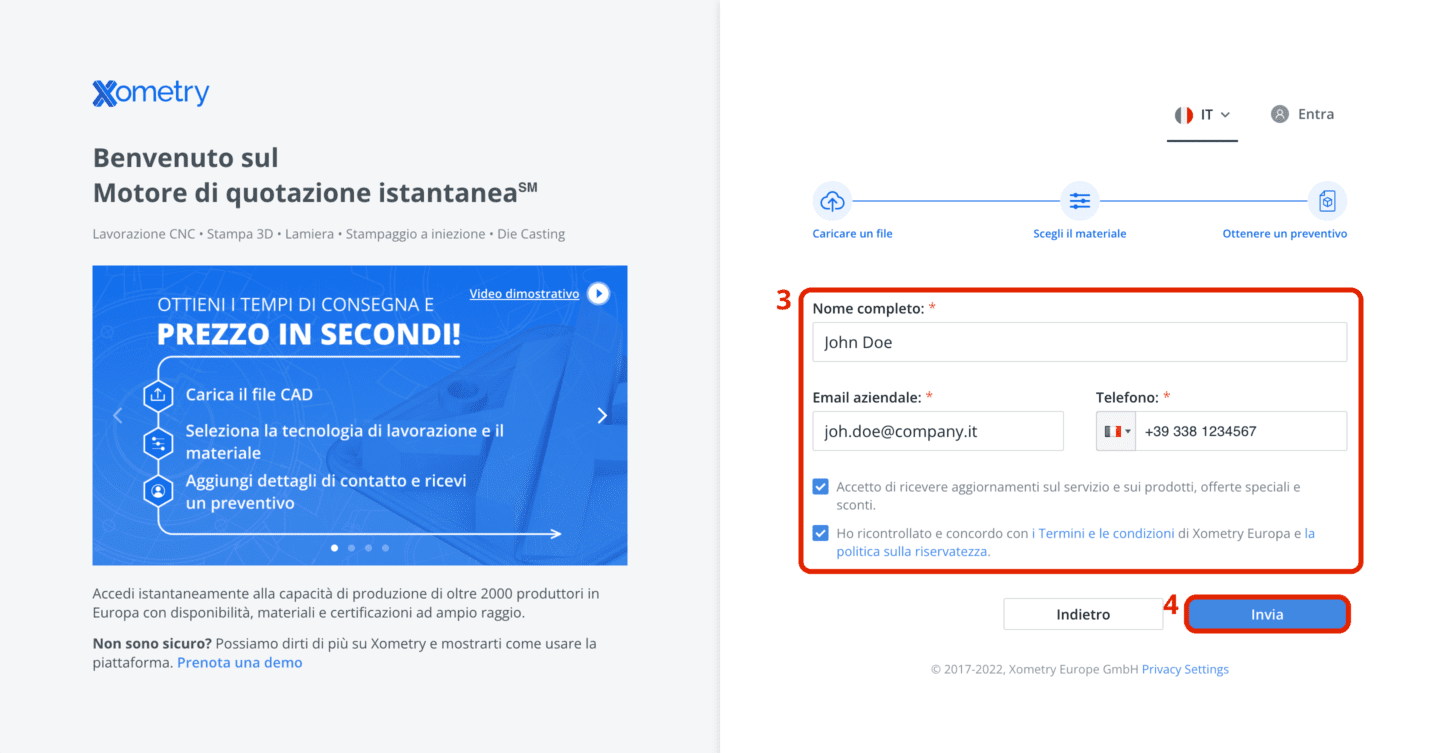Image resolution: width=1440 pixels, height=753 pixels.
Task: Play the Video dimostrativo icon
Action: click(x=598, y=294)
